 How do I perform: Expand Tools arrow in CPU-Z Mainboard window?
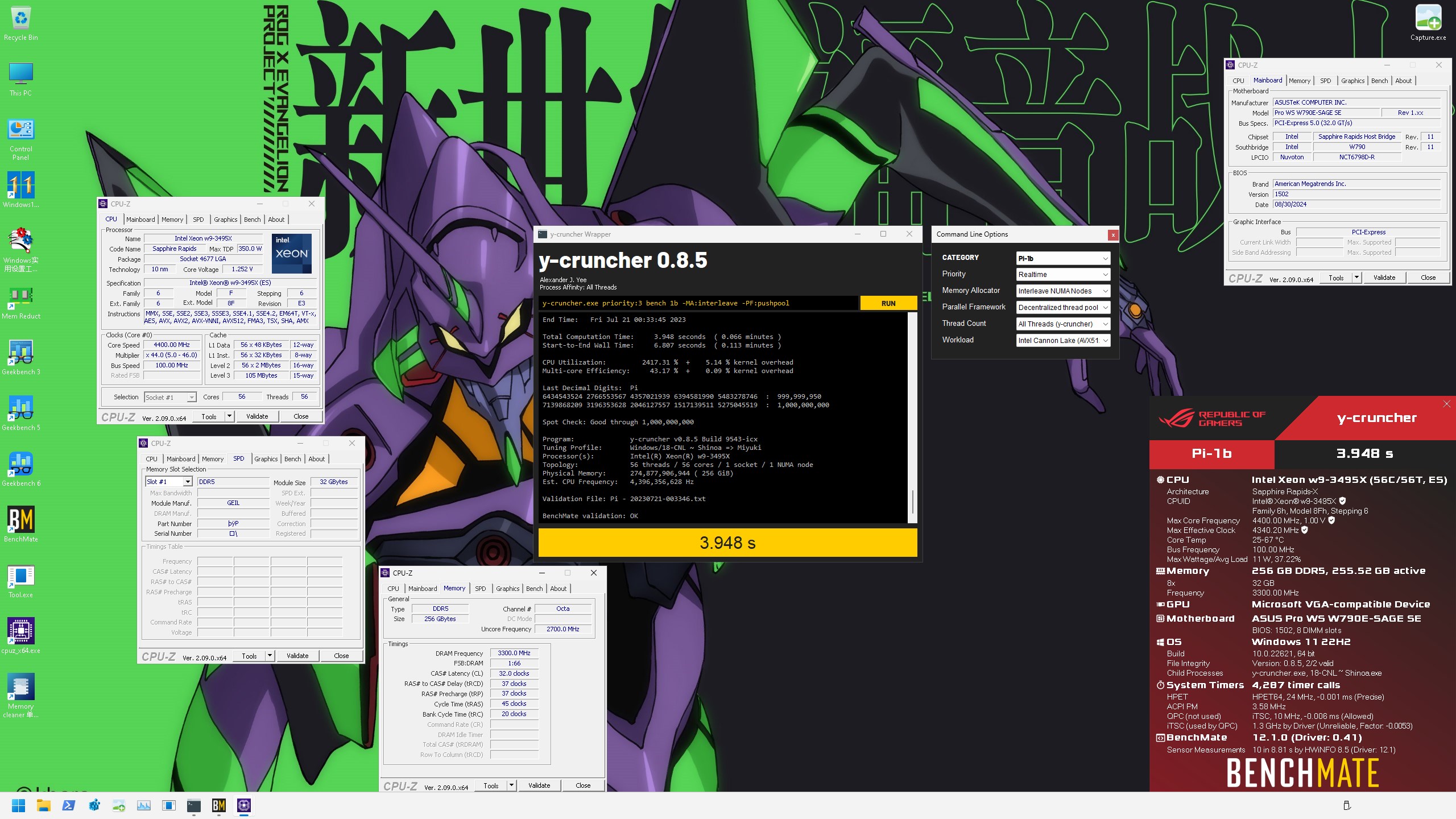1356,278
